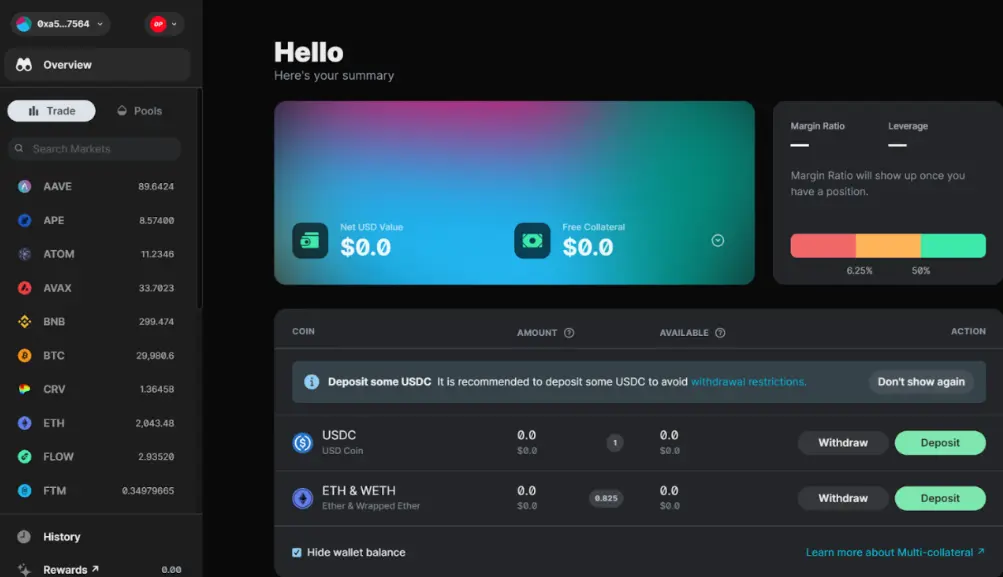This screenshot has height=577, width=1003.
Task: Withdraw from the USDC row
Action: (x=843, y=443)
